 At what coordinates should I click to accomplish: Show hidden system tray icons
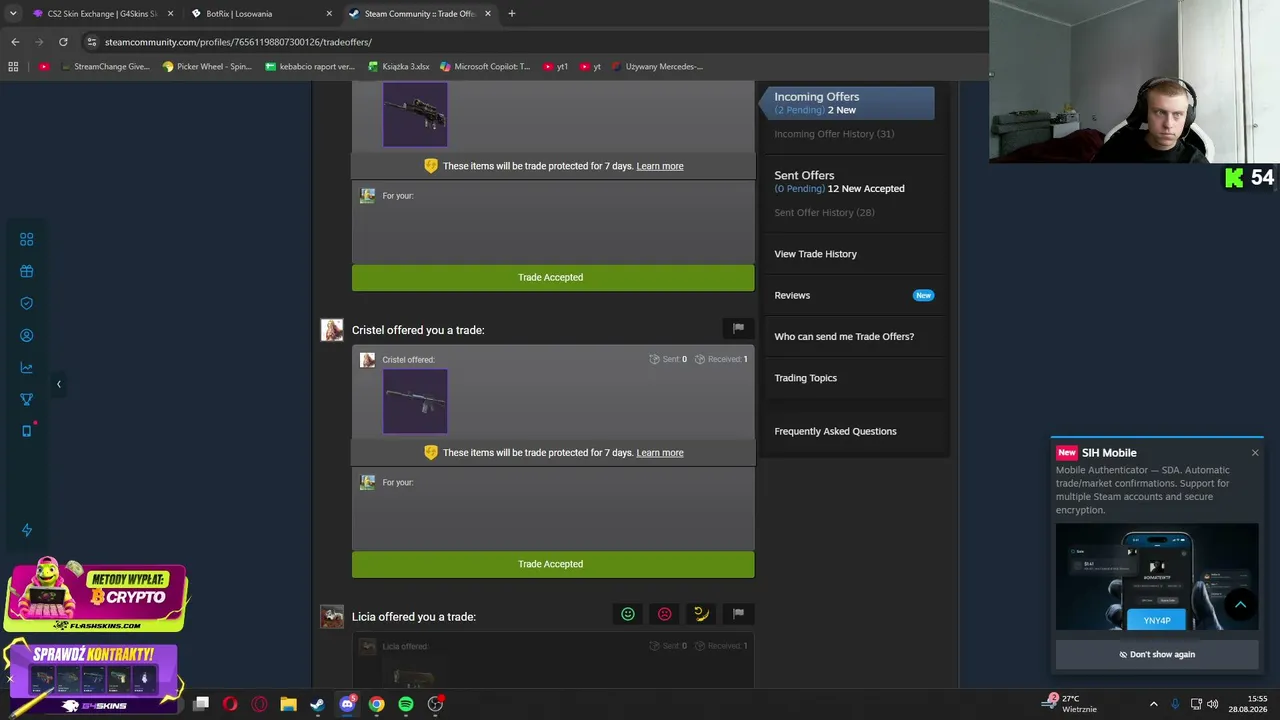click(1154, 704)
